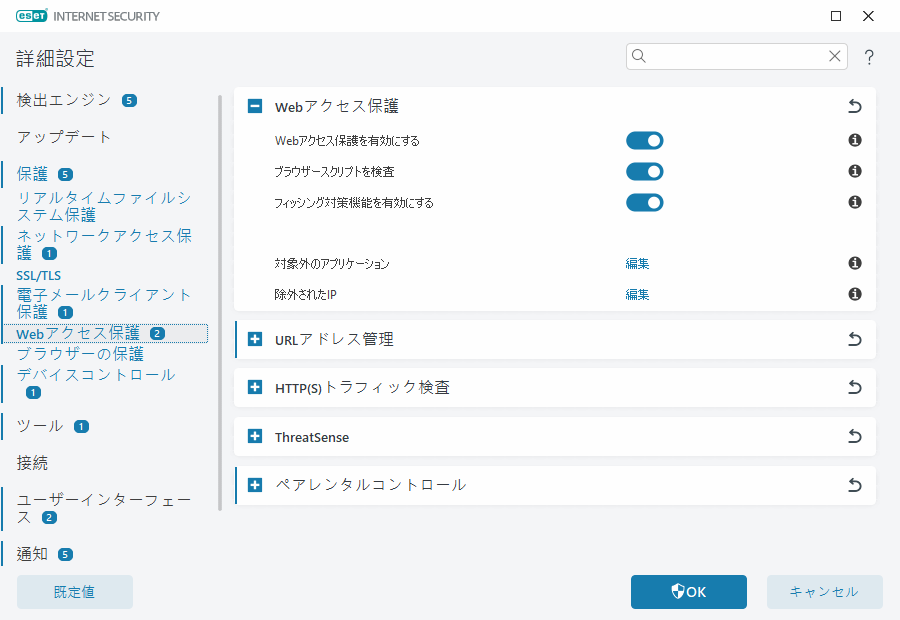Open help using the question mark icon

pos(869,57)
